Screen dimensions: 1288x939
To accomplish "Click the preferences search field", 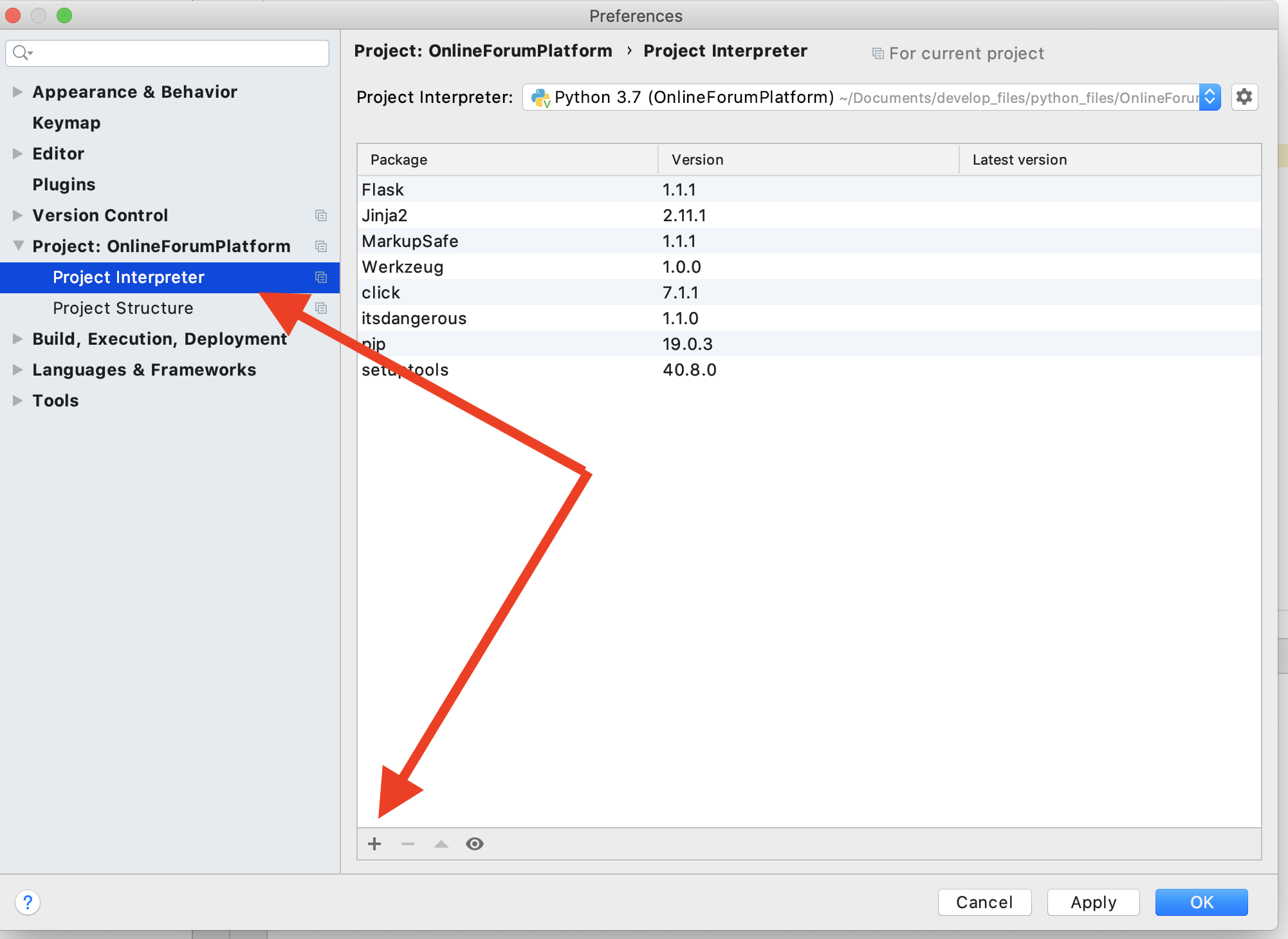I will click(x=167, y=53).
